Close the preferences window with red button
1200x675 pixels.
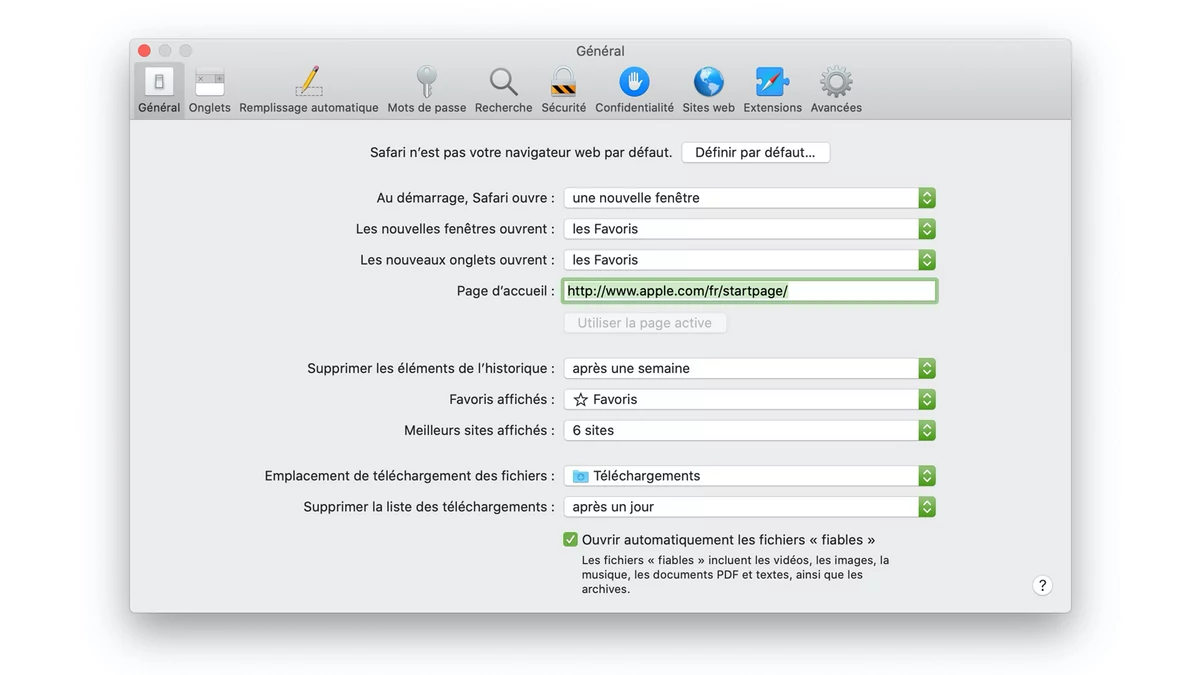[144, 51]
